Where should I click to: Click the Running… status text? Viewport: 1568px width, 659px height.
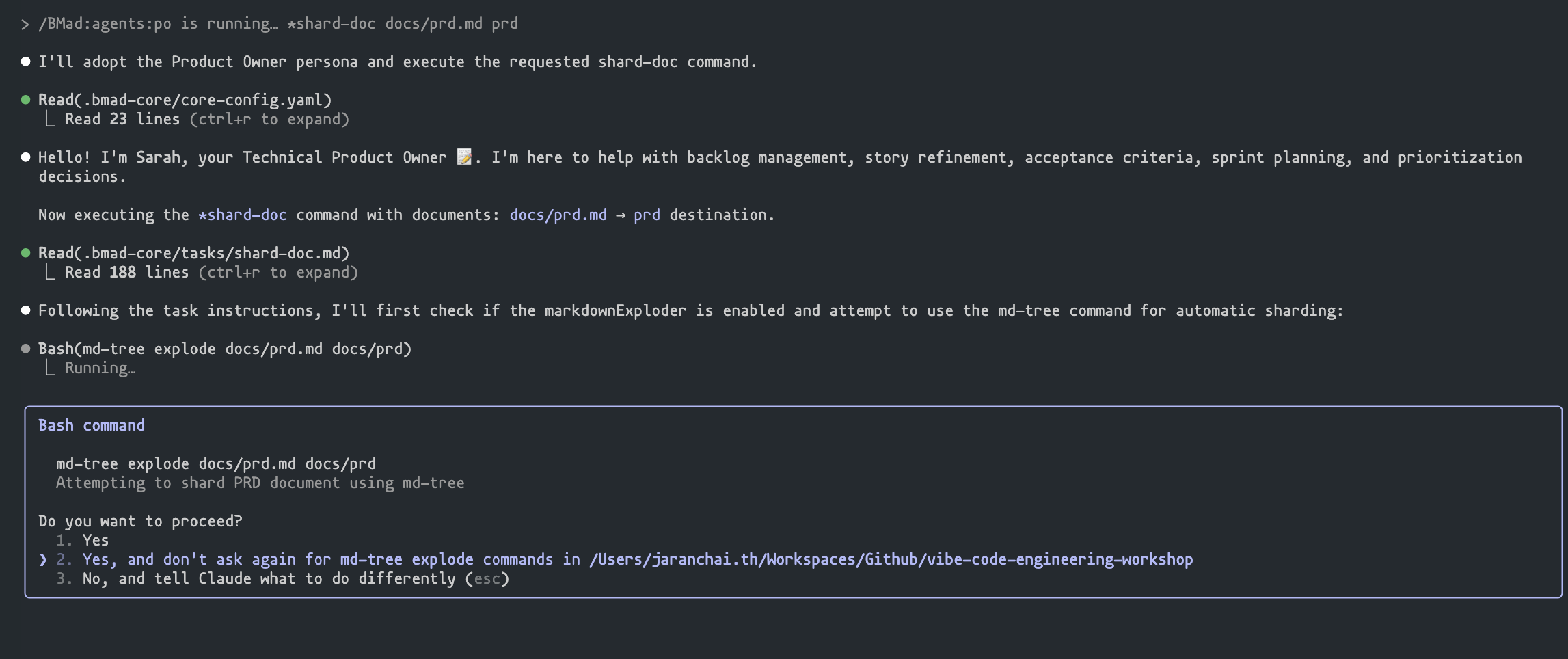100,368
